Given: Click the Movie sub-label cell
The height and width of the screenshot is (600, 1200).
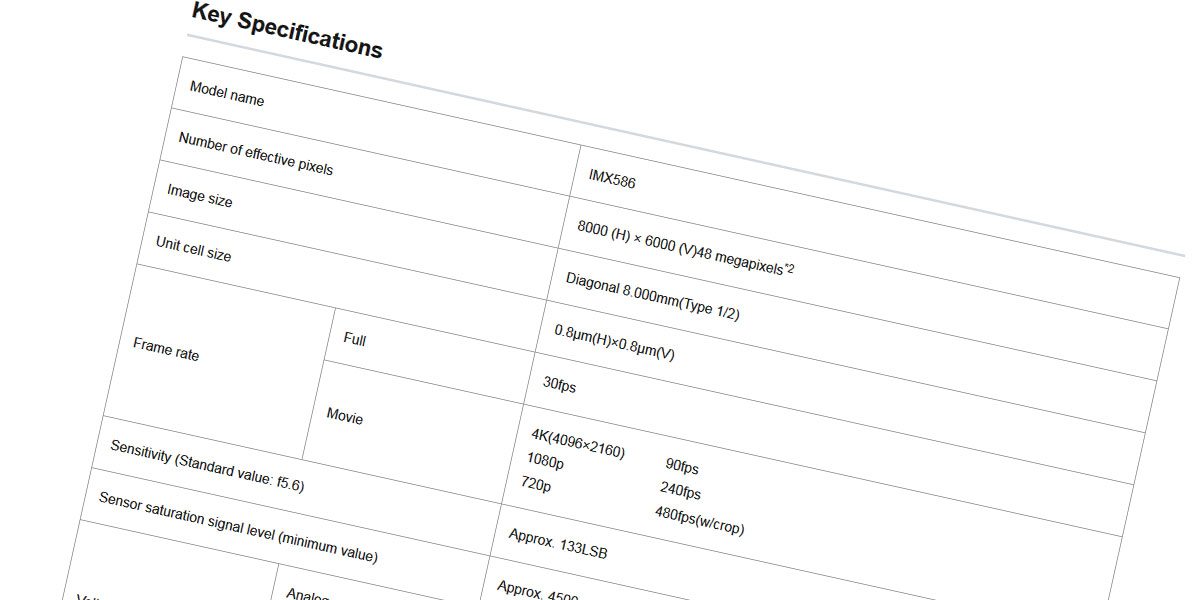Looking at the screenshot, I should [345, 415].
